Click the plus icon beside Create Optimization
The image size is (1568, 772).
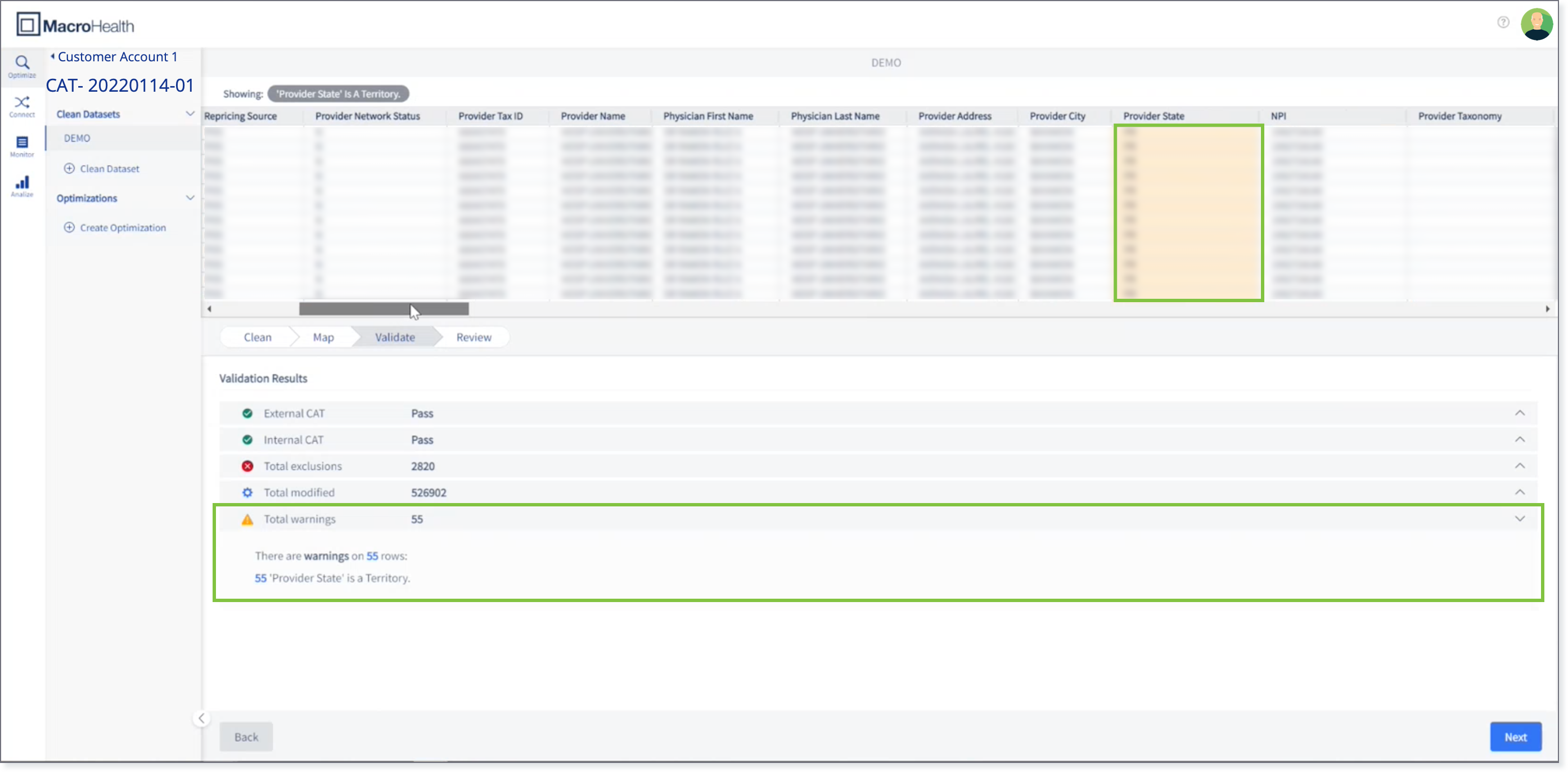coord(69,228)
